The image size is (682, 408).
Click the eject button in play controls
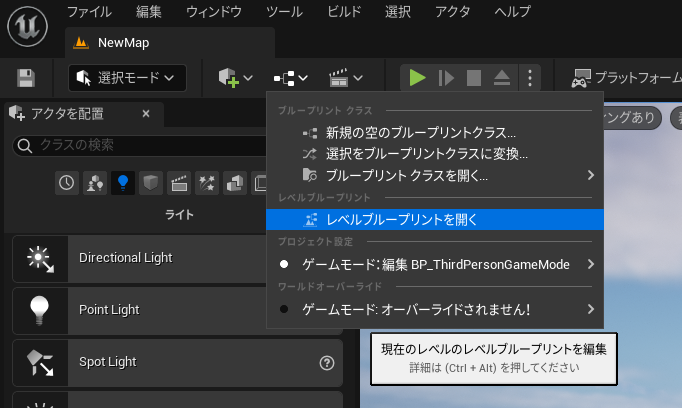[501, 78]
